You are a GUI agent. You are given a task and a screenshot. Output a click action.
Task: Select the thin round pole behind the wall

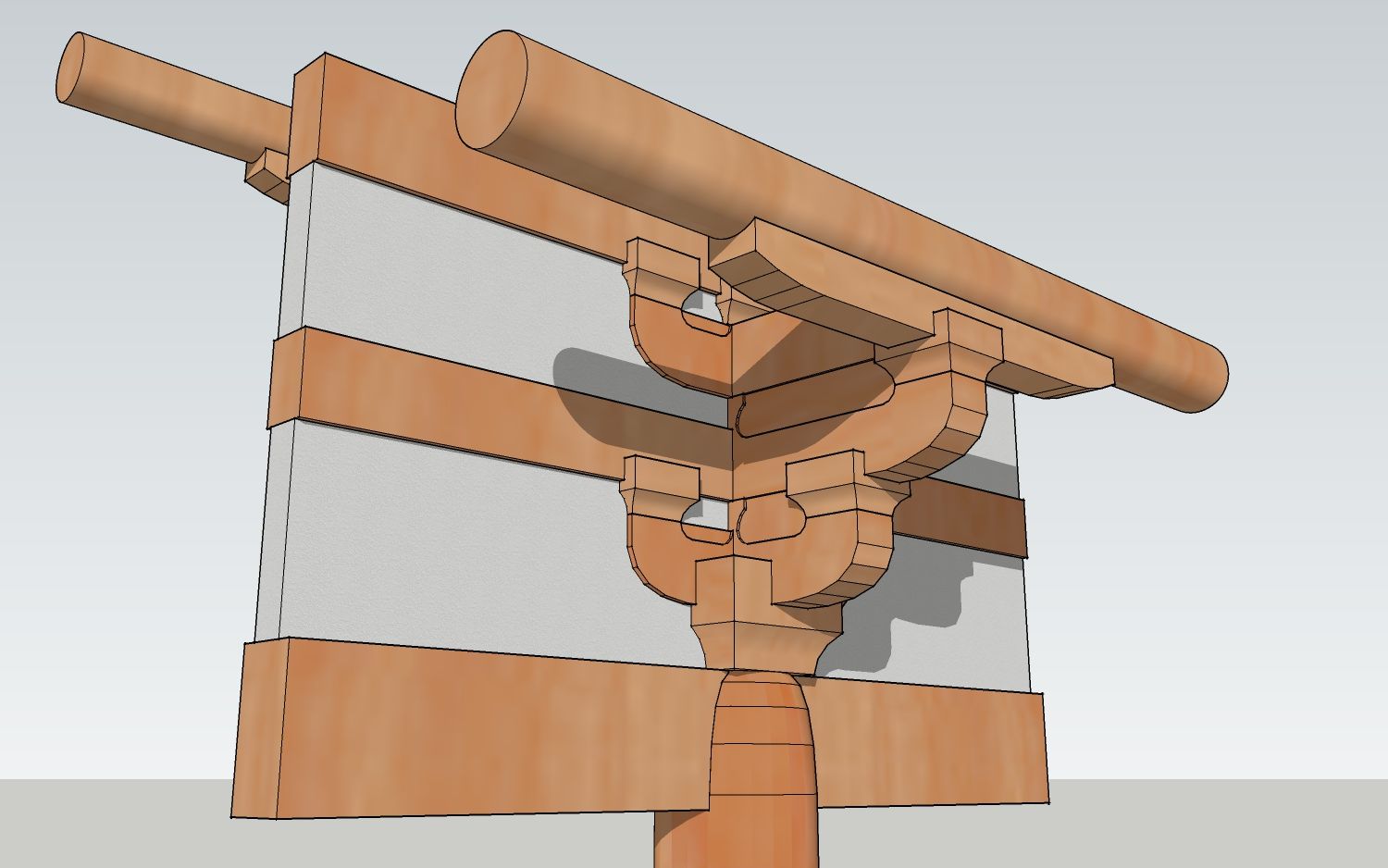[x=175, y=96]
